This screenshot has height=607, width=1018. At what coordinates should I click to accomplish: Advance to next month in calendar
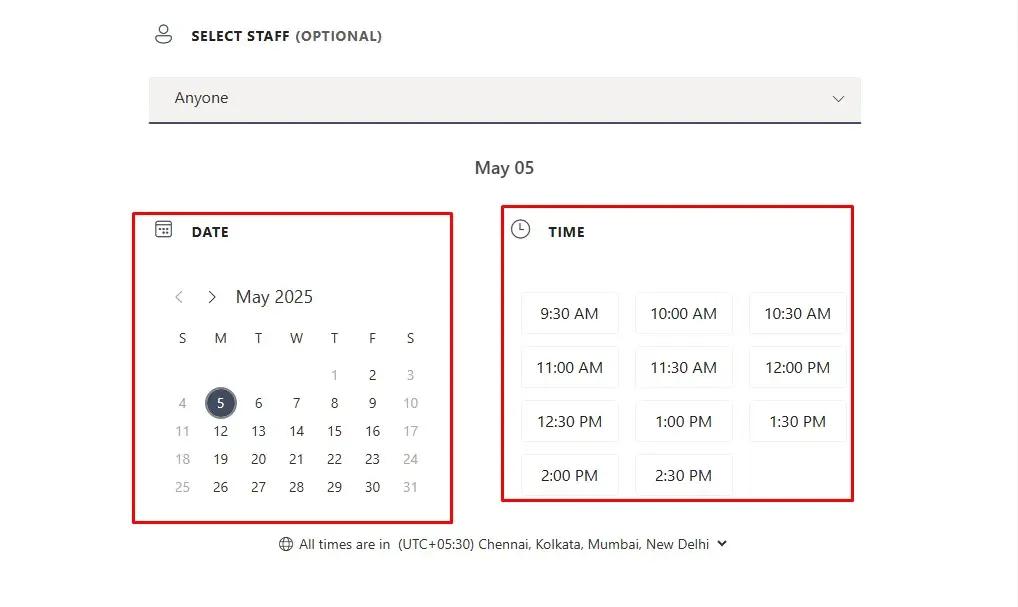(x=212, y=297)
